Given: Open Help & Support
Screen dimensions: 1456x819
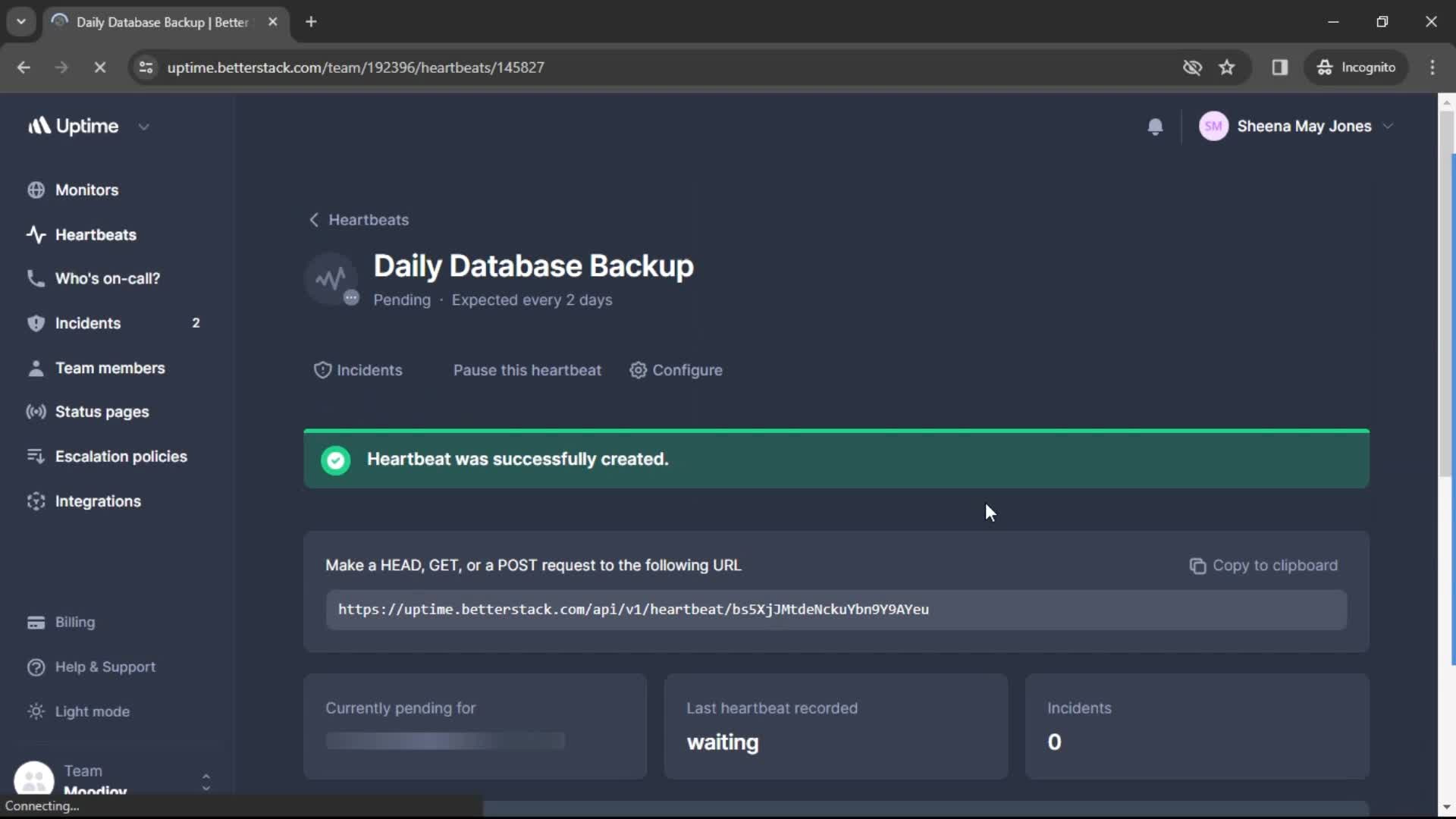Looking at the screenshot, I should (x=105, y=667).
